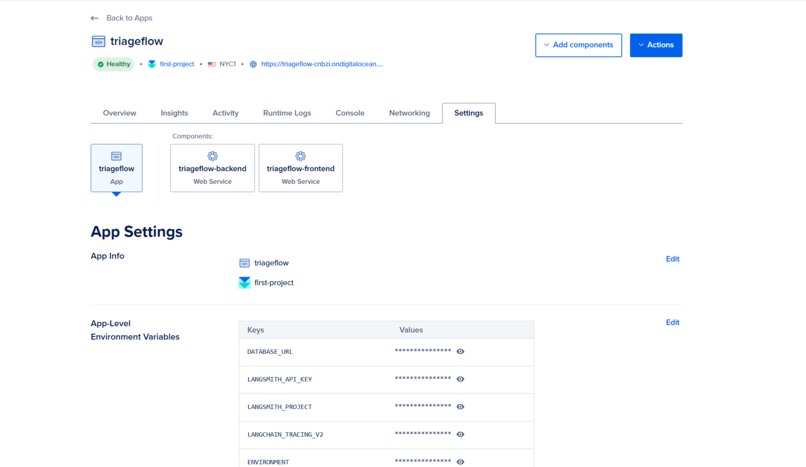Switch to the Insights tab
The width and height of the screenshot is (806, 467).
tap(174, 113)
